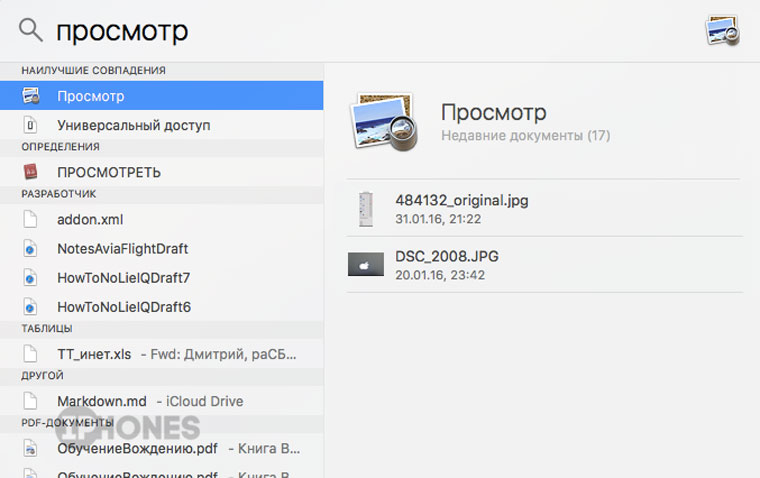Click the 'Универсальный доступ' preference icon
The width and height of the screenshot is (760, 478).
[x=30, y=125]
